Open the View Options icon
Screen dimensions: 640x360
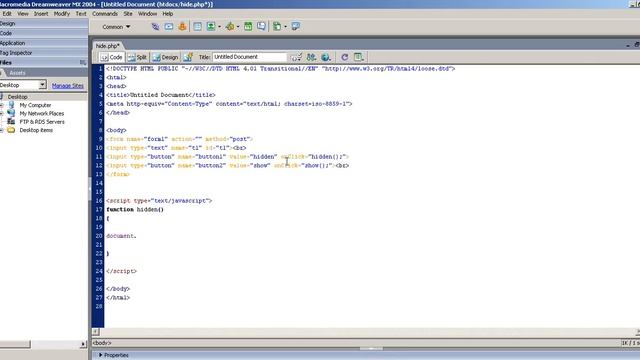[359, 57]
